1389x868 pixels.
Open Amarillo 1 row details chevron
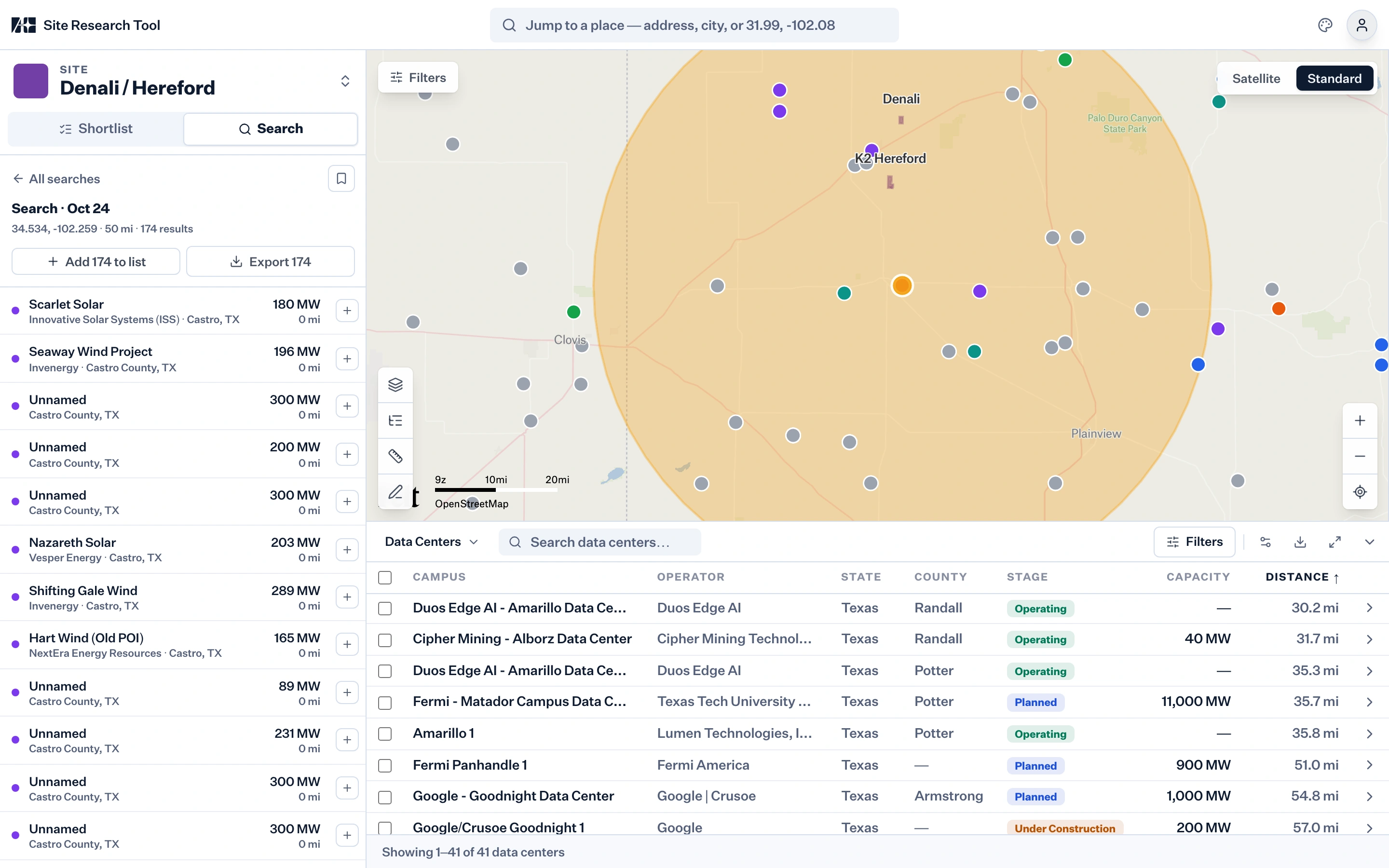tap(1370, 733)
